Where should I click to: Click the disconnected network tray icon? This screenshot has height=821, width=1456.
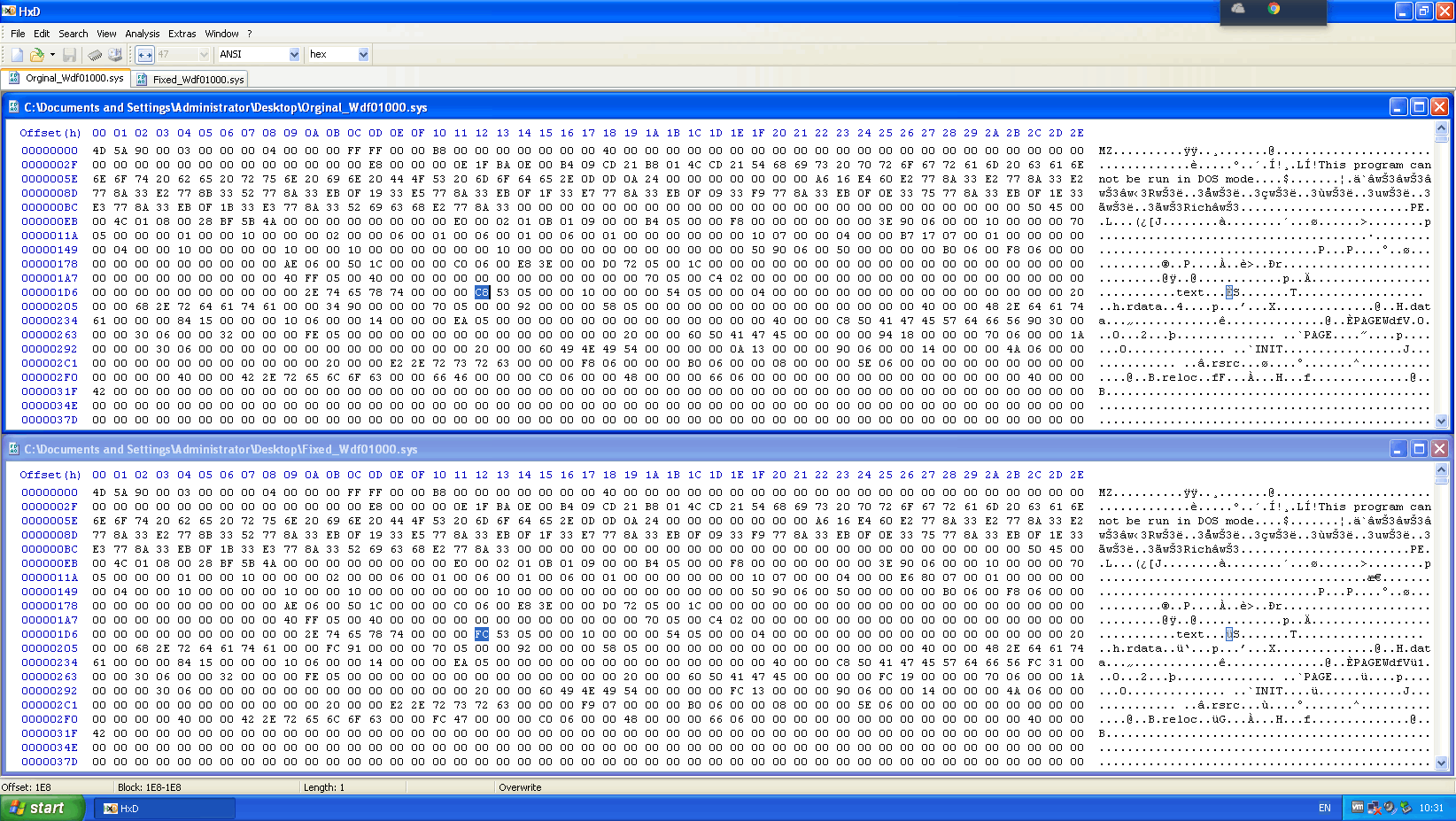pyautogui.click(x=1374, y=807)
